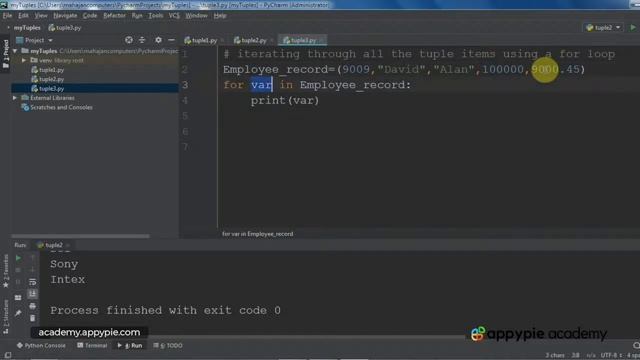Image resolution: width=640 pixels, height=360 pixels.
Task: Toggle scroll-to-end icon in Run console
Action: click(33, 294)
